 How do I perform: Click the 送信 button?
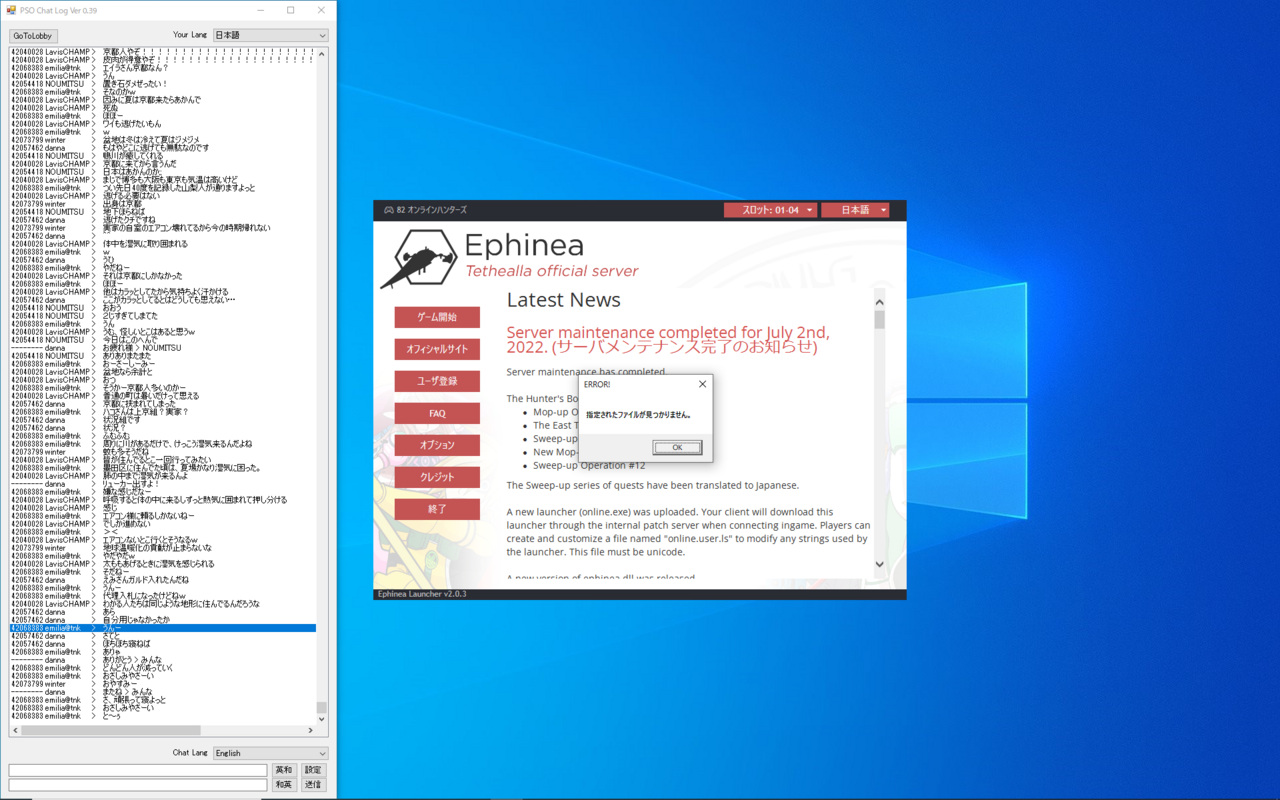click(x=313, y=785)
